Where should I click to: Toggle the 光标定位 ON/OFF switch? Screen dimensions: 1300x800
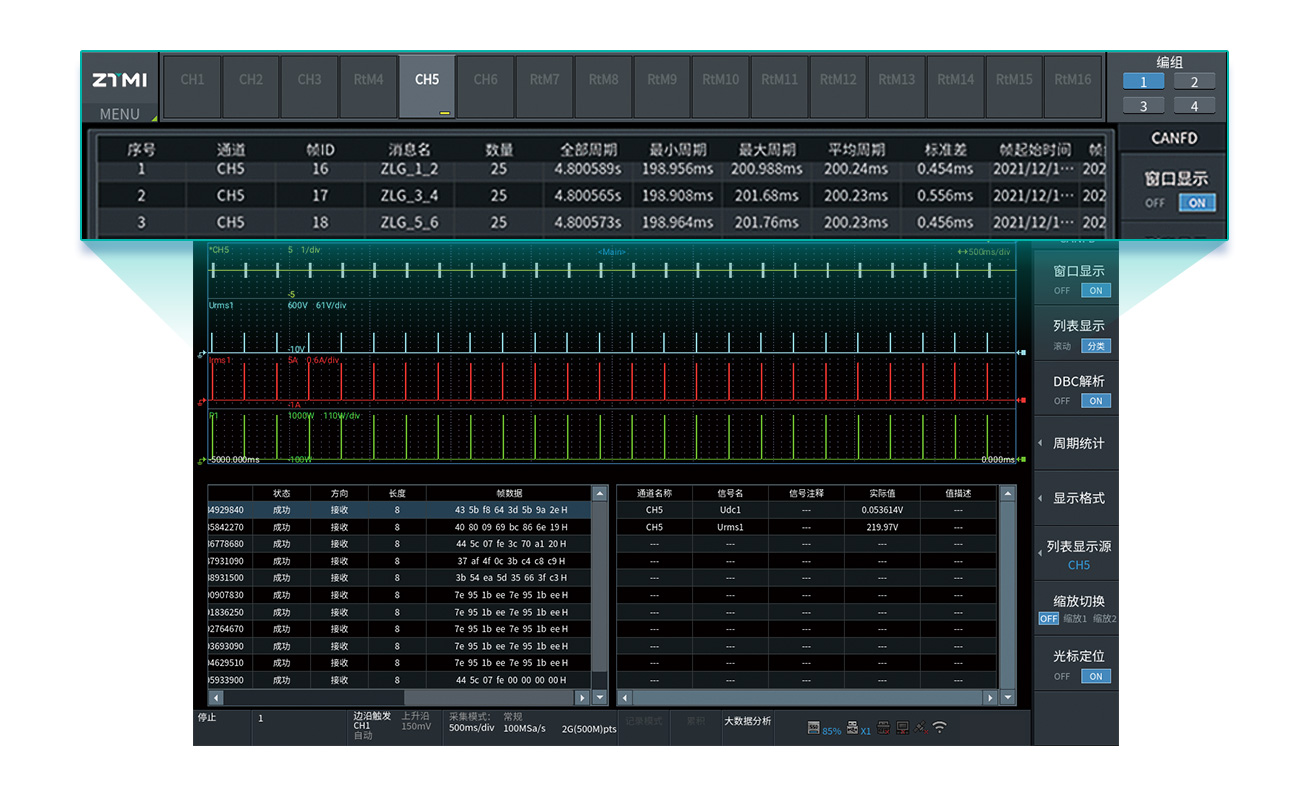(x=1095, y=676)
